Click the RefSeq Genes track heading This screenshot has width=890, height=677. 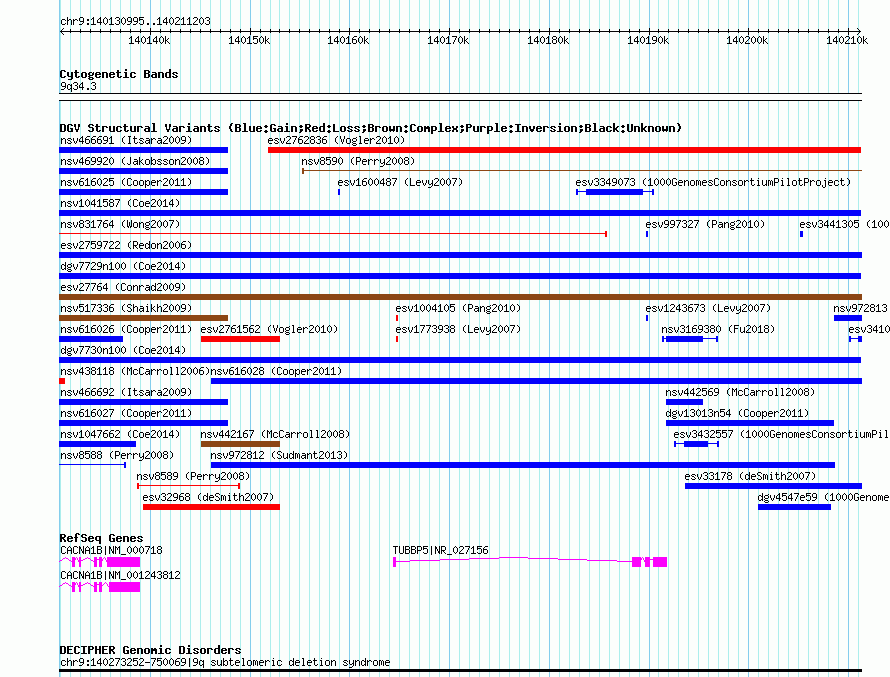[101, 538]
